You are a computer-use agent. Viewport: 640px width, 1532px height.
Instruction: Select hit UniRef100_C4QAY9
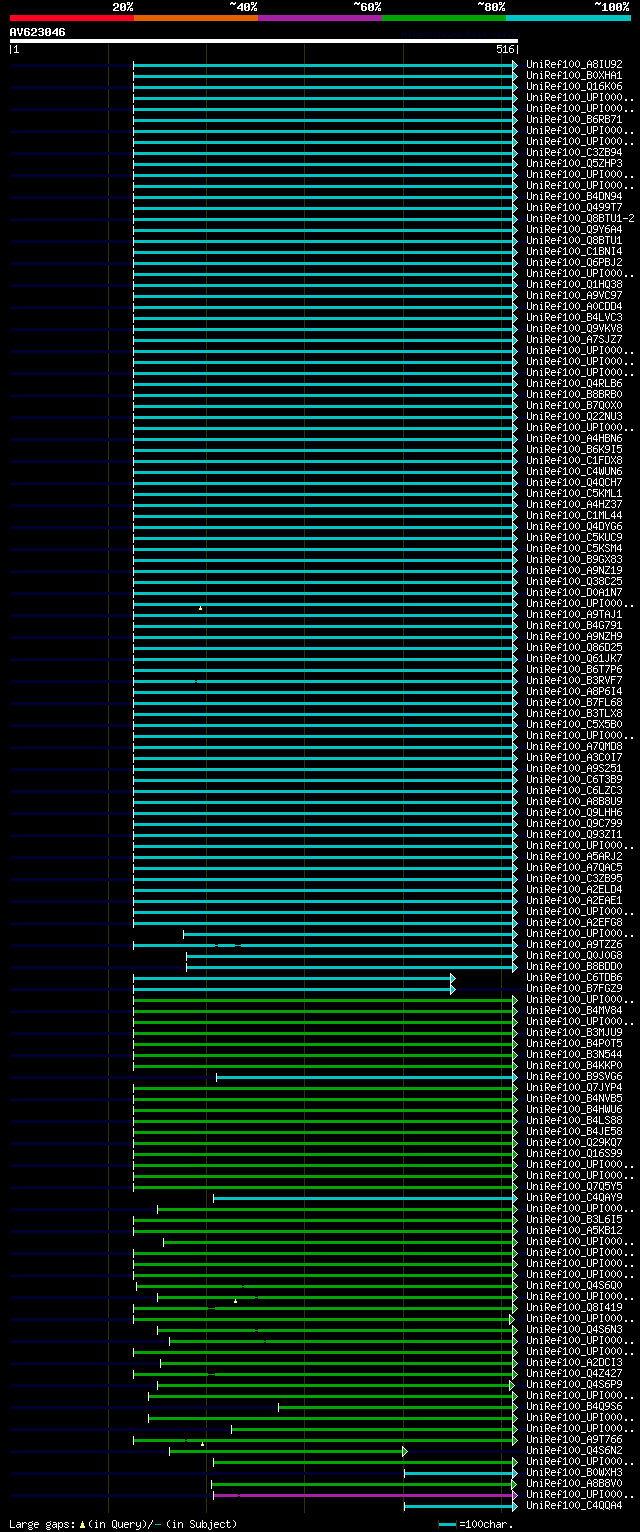pyautogui.click(x=574, y=1197)
